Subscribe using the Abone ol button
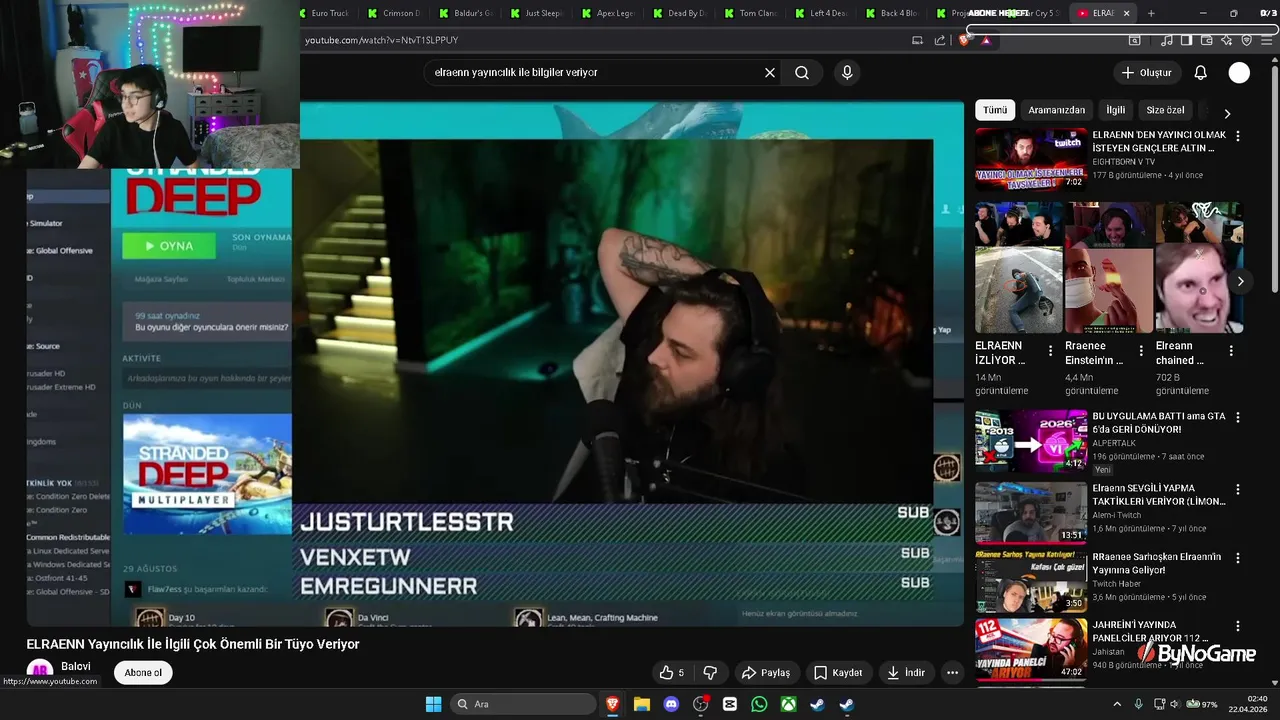This screenshot has width=1280, height=720. (143, 673)
